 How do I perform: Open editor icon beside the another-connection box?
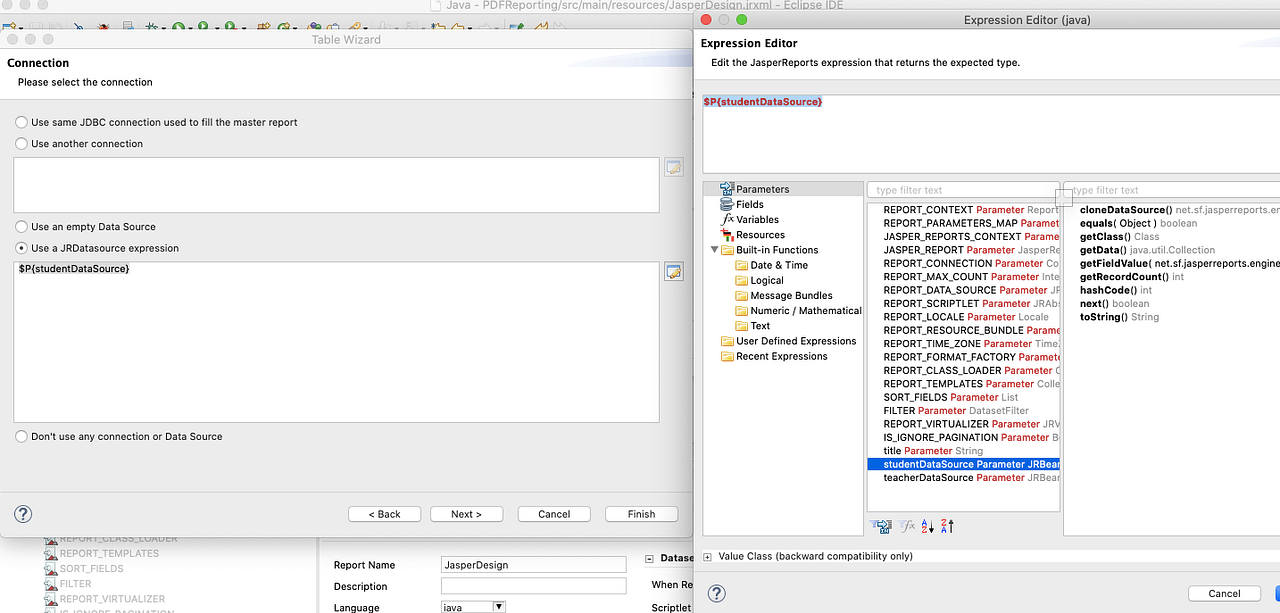point(674,167)
